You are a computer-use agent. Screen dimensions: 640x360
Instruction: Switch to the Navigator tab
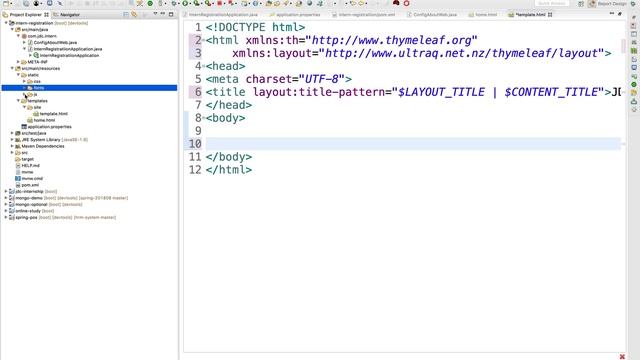point(67,15)
